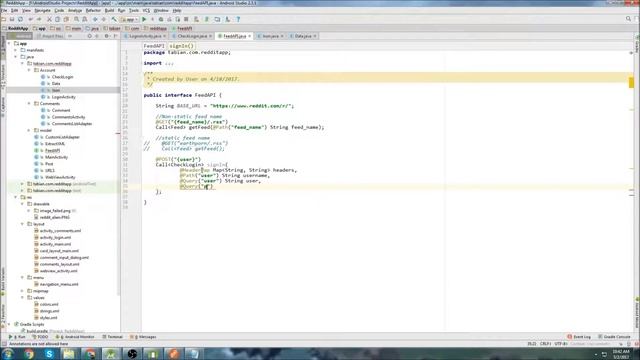Click the Redo toolbar icon
Image resolution: width=640 pixels, height=360 pixels.
point(39,19)
